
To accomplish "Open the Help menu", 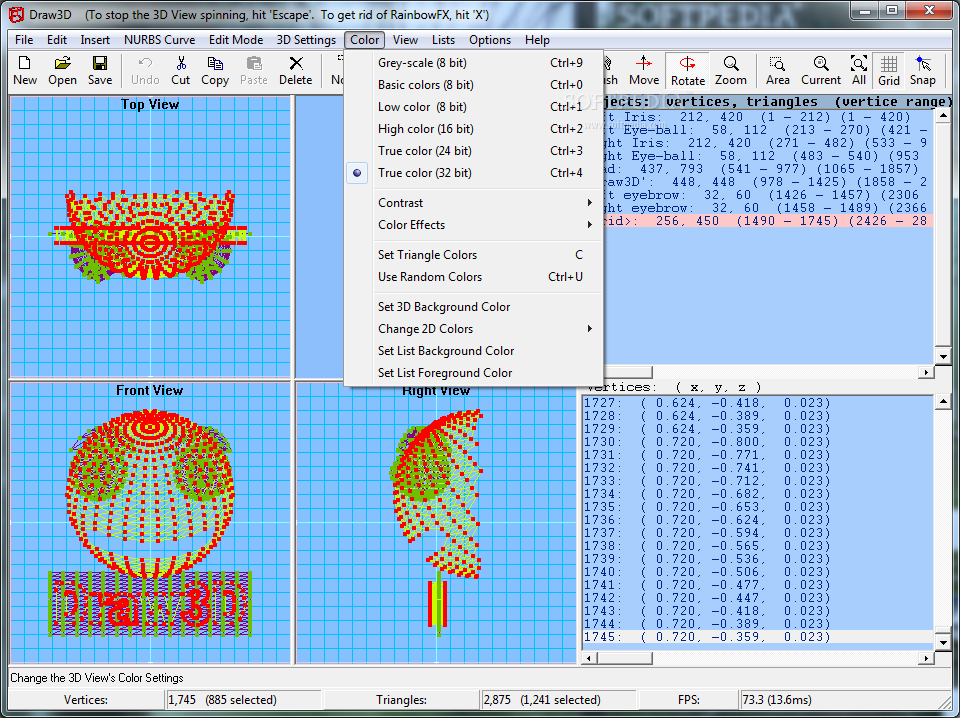I will (x=537, y=40).
